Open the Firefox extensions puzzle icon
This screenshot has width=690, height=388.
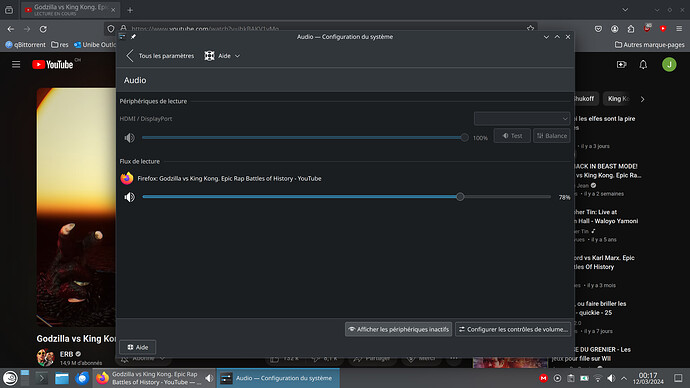pos(631,29)
